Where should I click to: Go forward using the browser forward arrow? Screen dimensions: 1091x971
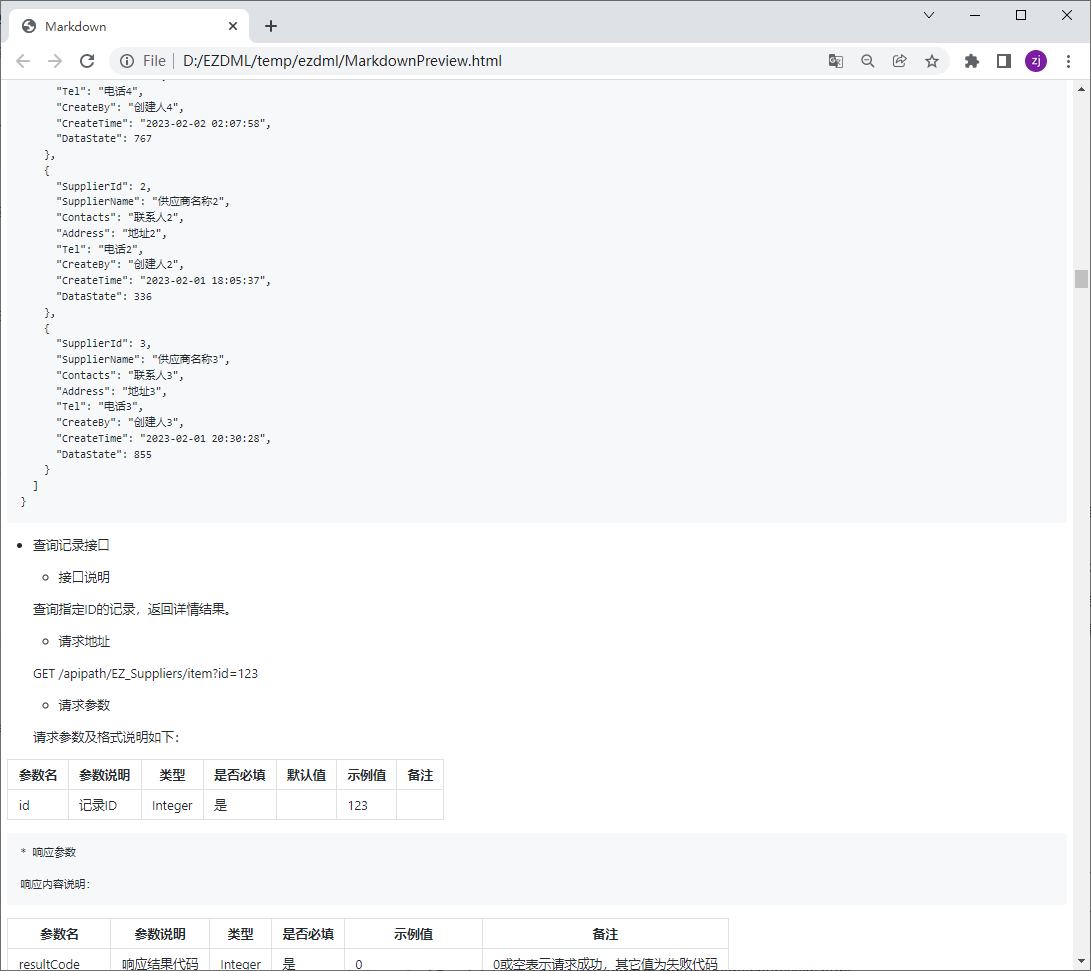[x=55, y=61]
